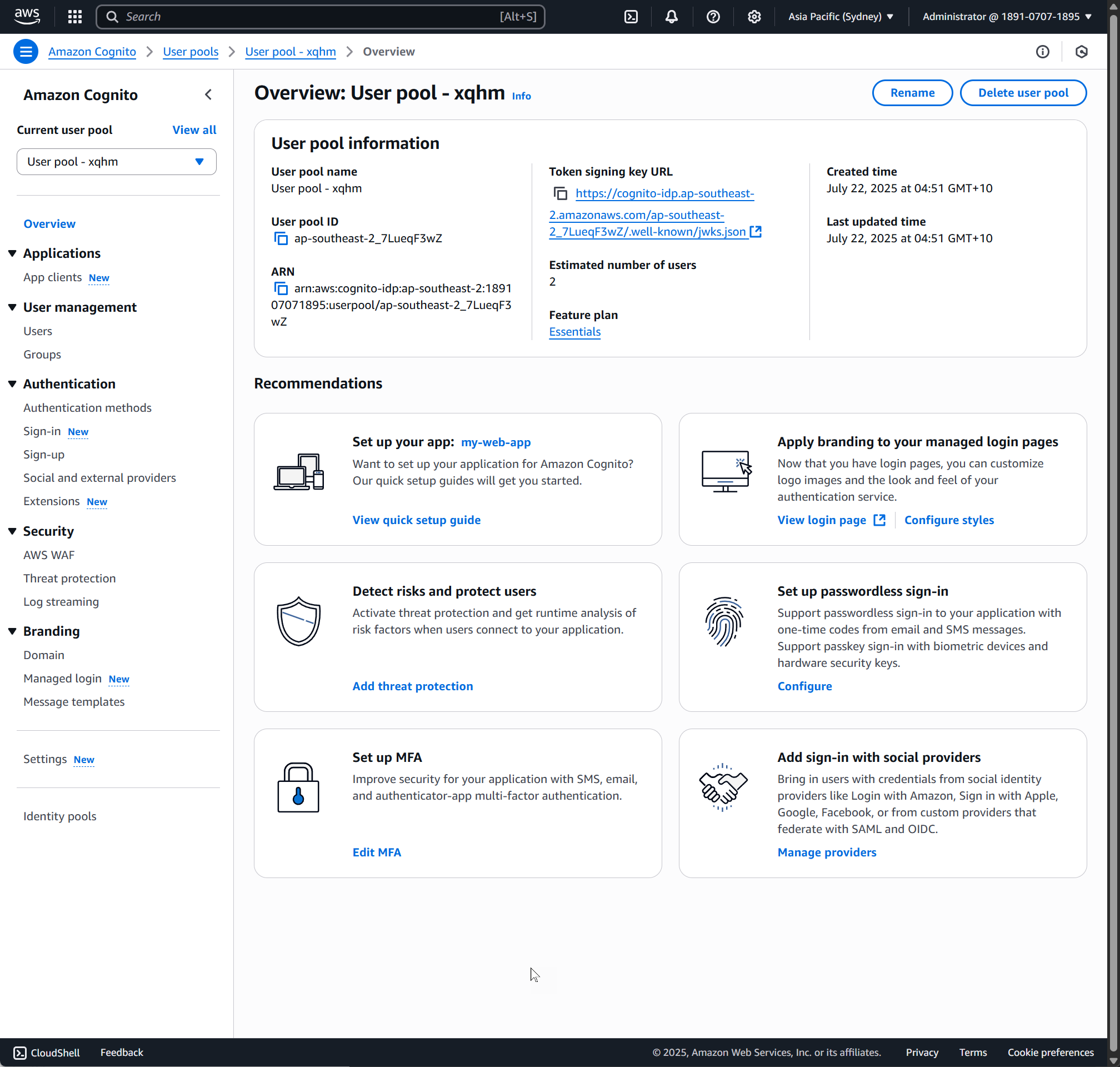Screen dimensions: 1120x1067
Task: Copy the User pool ID value
Action: point(281,238)
